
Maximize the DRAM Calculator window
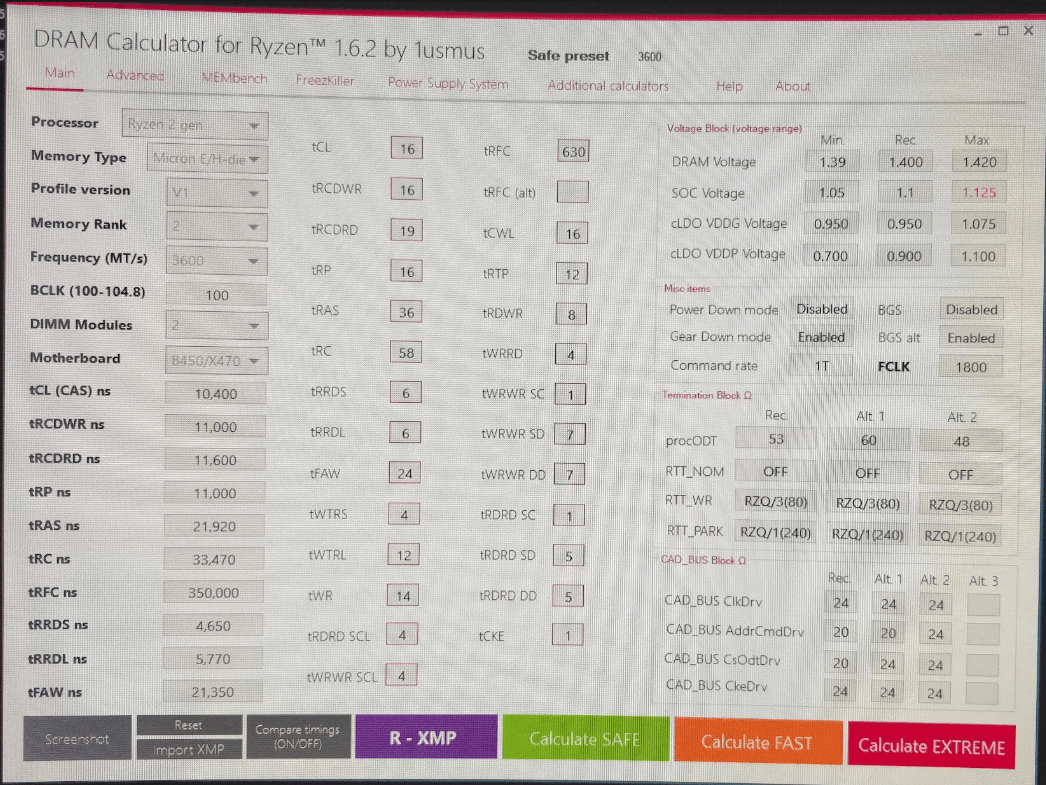[x=1003, y=31]
